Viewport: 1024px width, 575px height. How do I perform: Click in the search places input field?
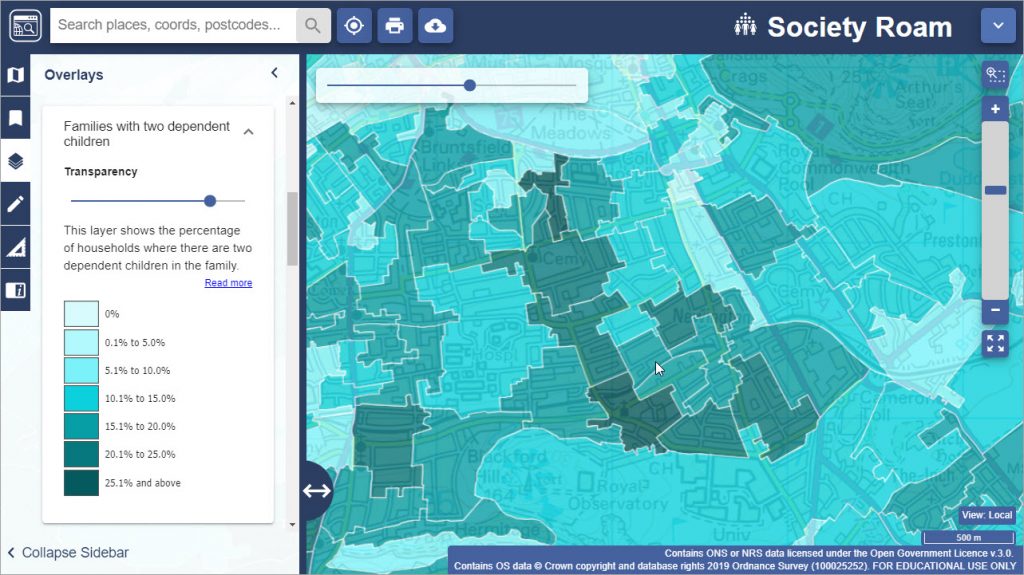click(x=172, y=25)
